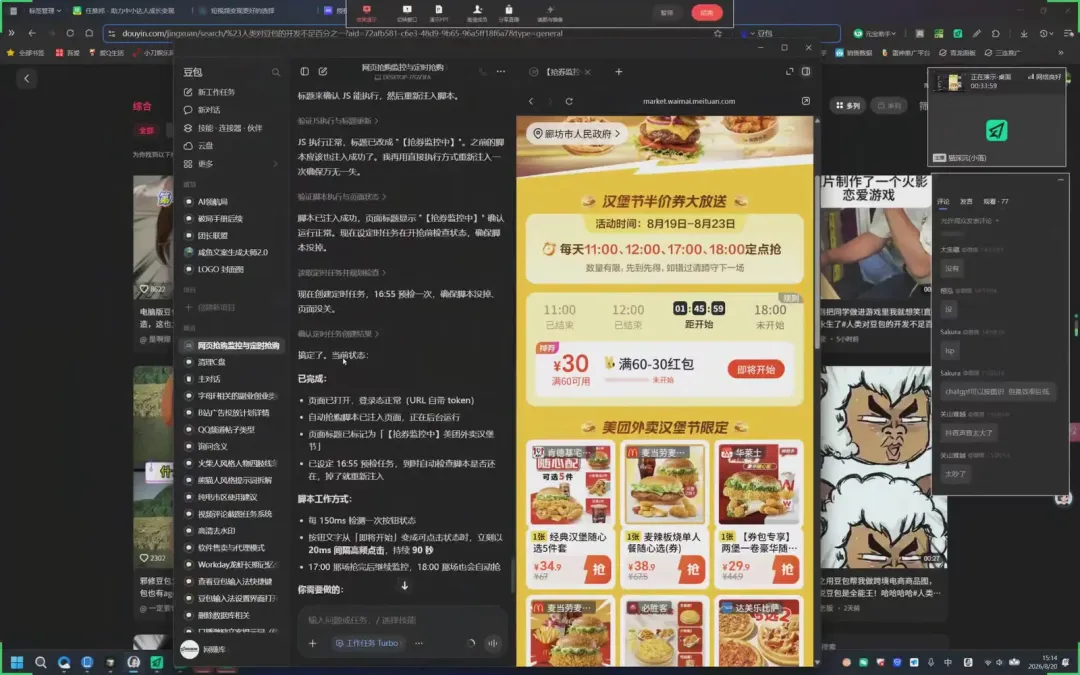Open the B站广告投放计划详情 conversation
The height and width of the screenshot is (675, 1080).
tap(233, 413)
